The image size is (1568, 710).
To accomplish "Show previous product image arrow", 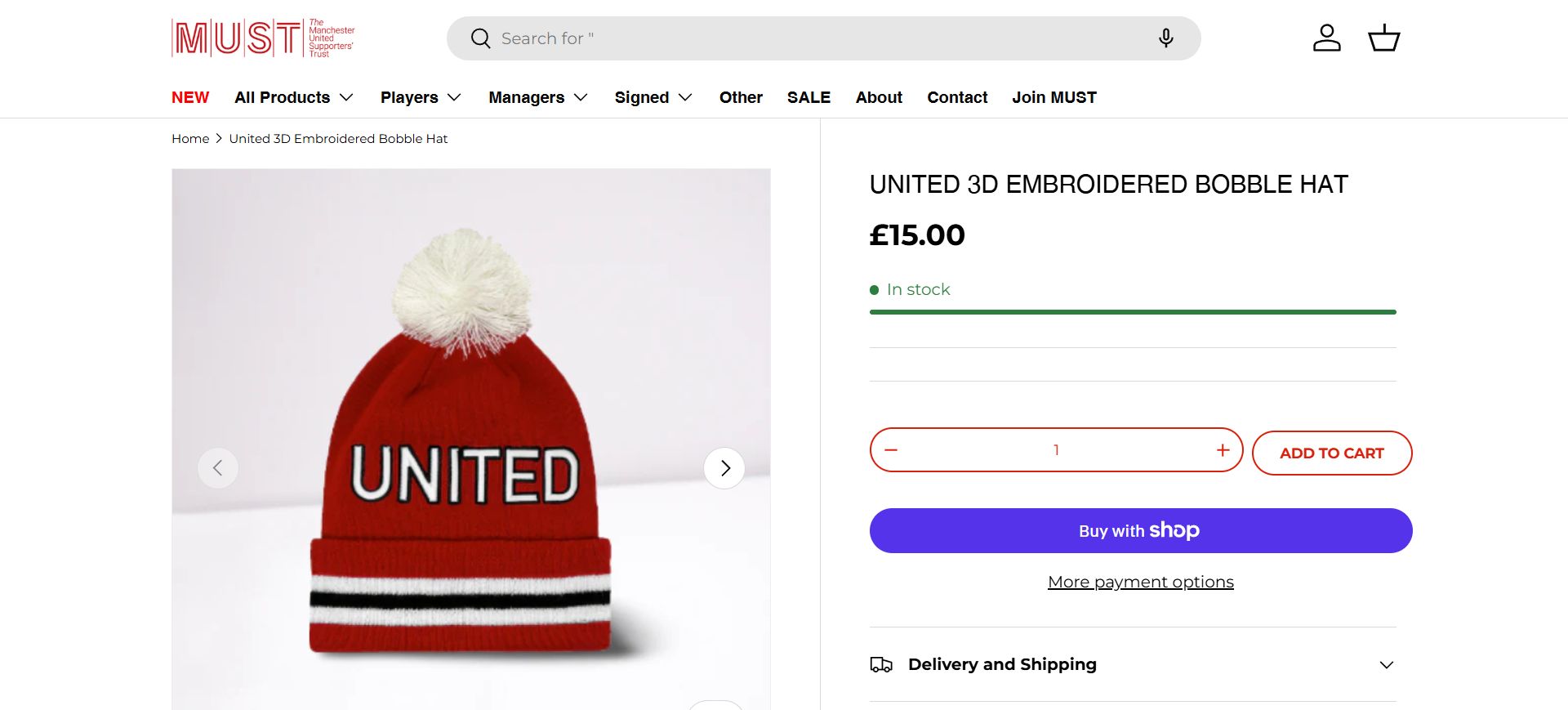I will [x=218, y=468].
